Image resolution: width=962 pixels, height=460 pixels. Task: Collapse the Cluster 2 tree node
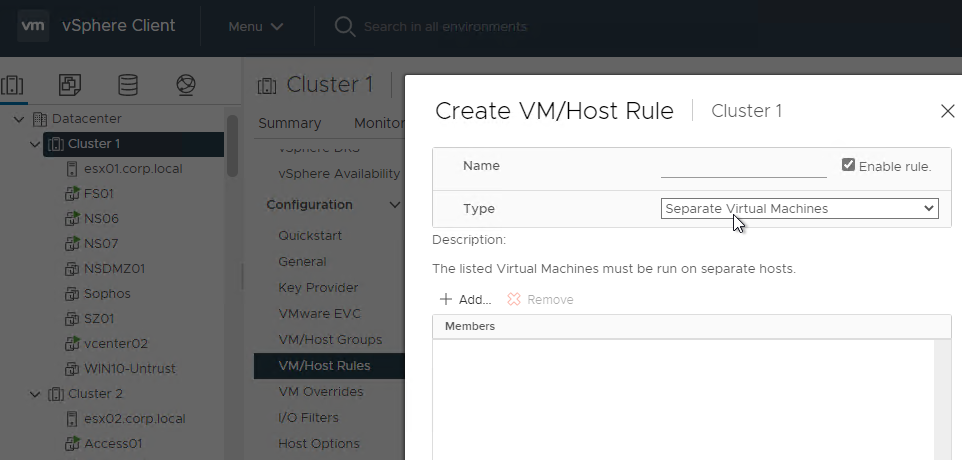(x=35, y=394)
